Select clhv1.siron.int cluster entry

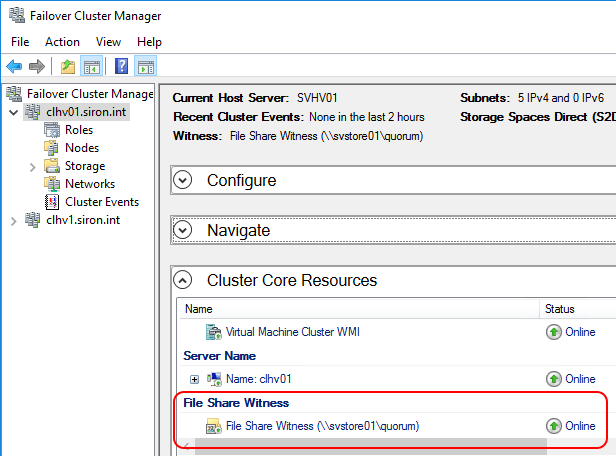pos(83,220)
